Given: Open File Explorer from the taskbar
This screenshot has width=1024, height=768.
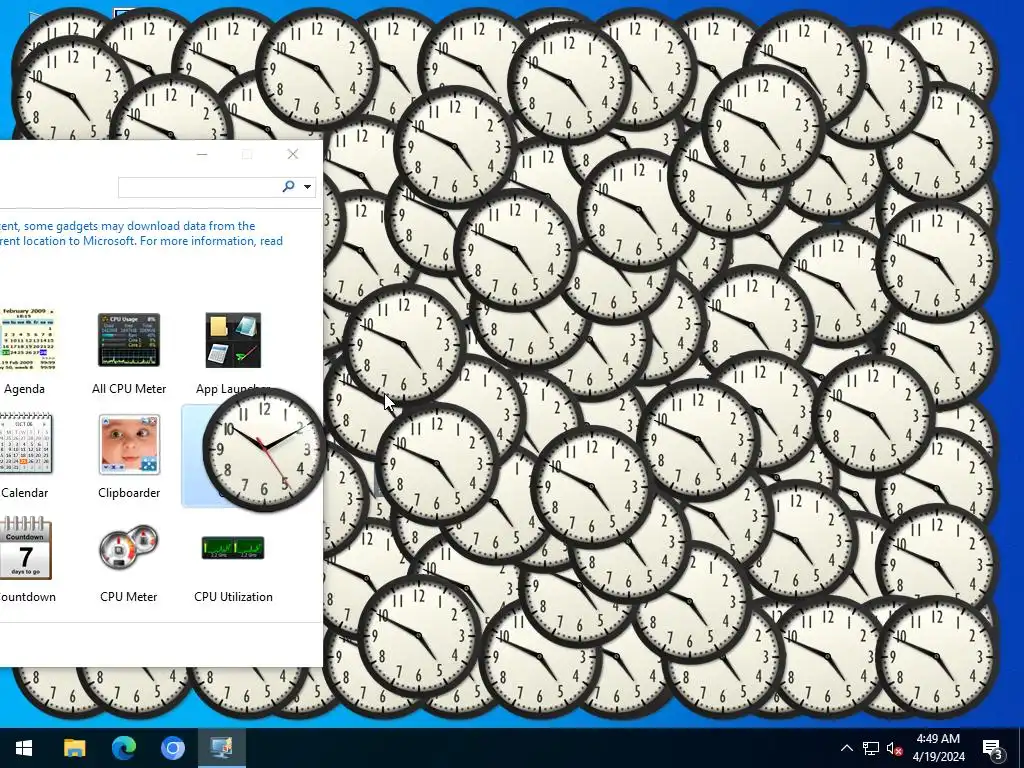Looking at the screenshot, I should [x=74, y=748].
